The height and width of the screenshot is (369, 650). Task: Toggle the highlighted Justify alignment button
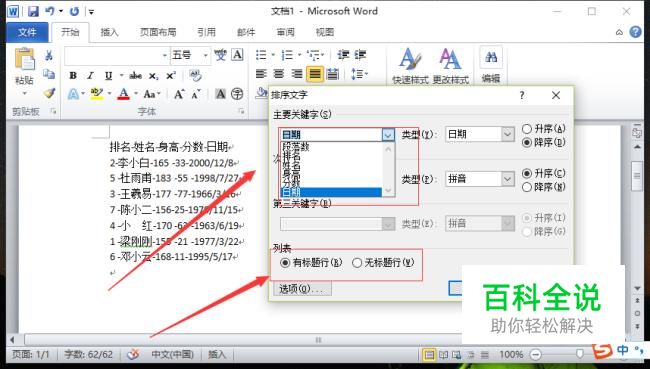pyautogui.click(x=315, y=74)
